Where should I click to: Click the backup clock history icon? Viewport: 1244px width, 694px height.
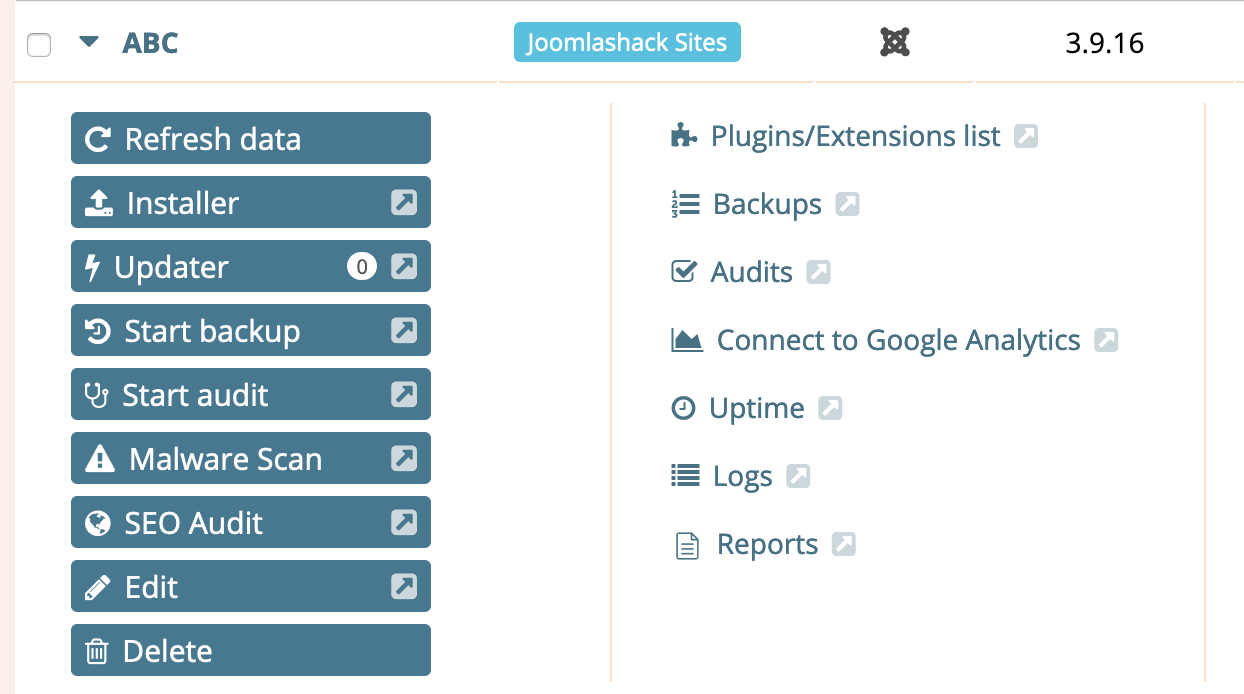(98, 331)
